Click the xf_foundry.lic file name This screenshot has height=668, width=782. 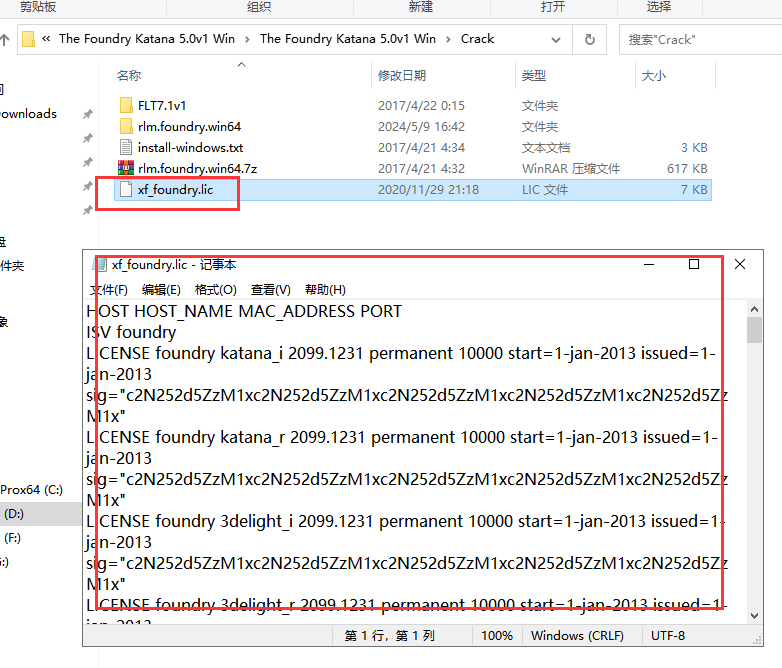tap(176, 190)
